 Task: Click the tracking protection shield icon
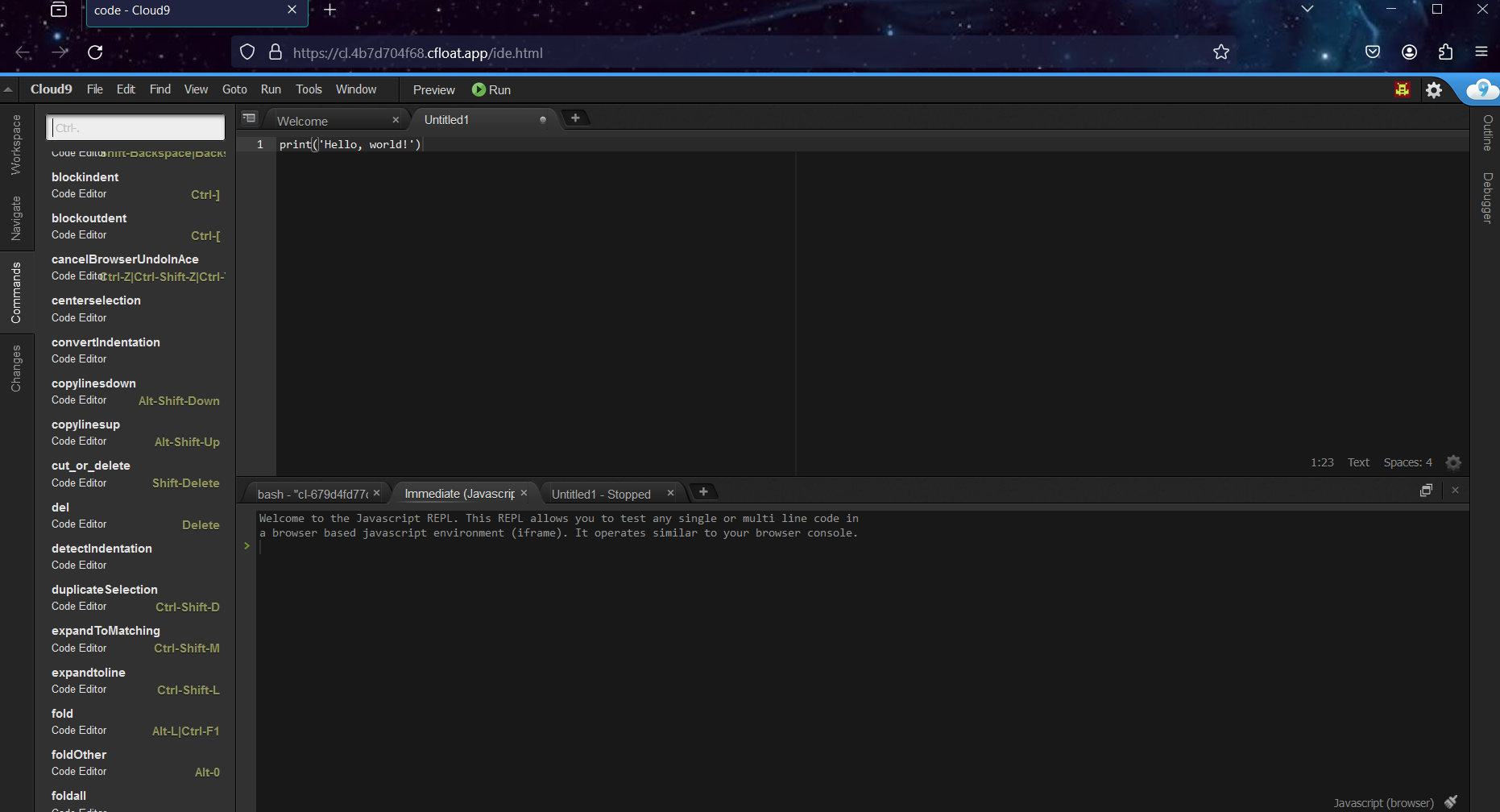pos(247,52)
